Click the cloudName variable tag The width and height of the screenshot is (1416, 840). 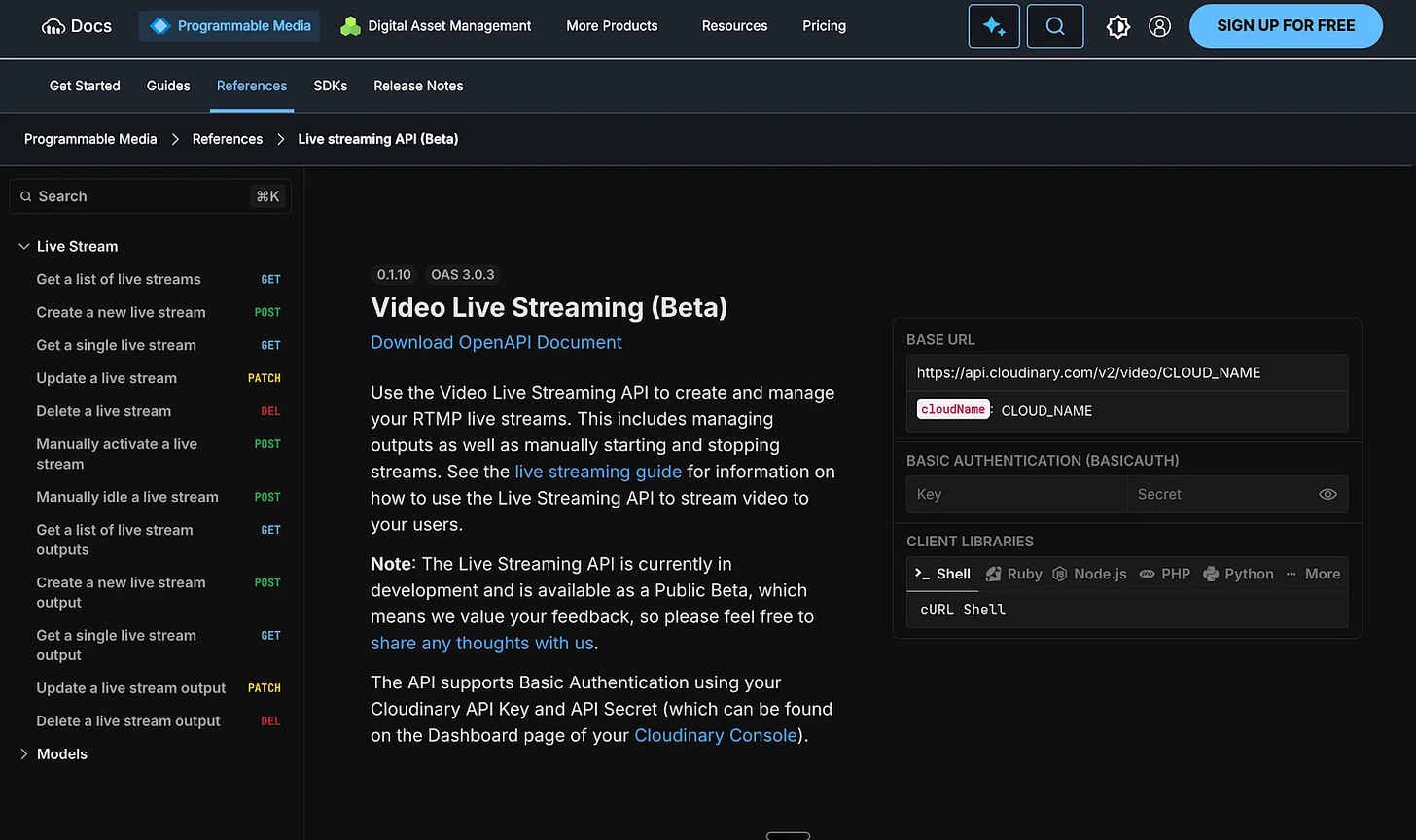tap(953, 409)
